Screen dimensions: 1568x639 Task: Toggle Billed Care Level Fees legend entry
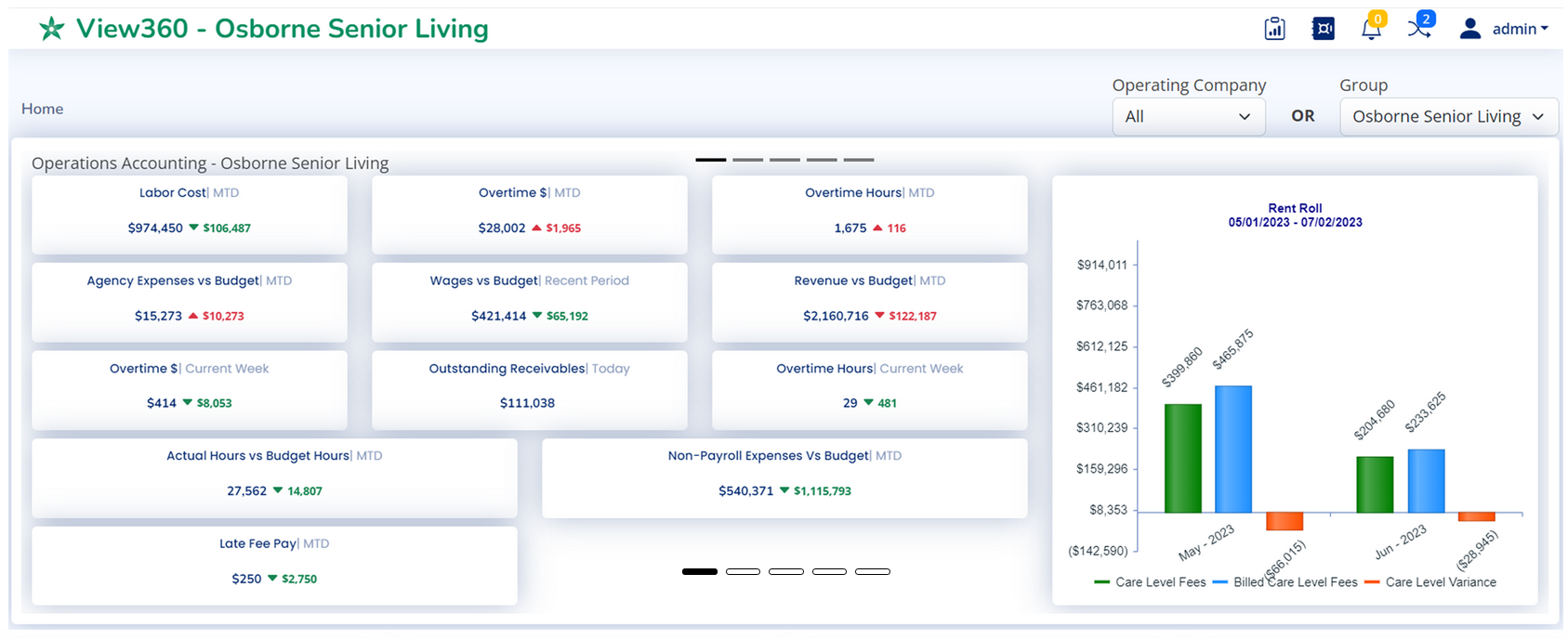pyautogui.click(x=1285, y=582)
